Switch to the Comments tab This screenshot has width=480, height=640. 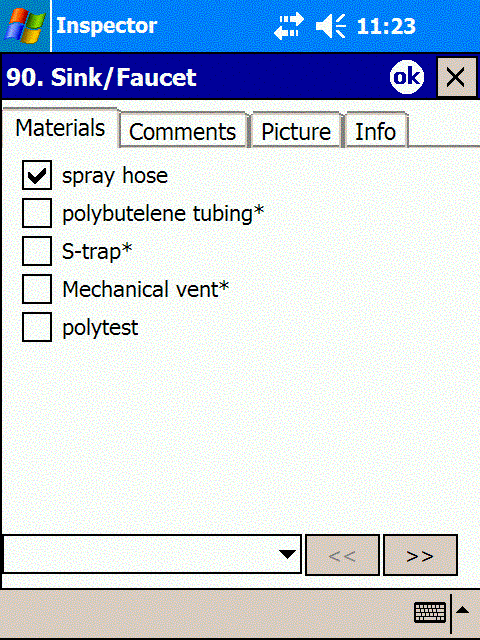coord(182,131)
